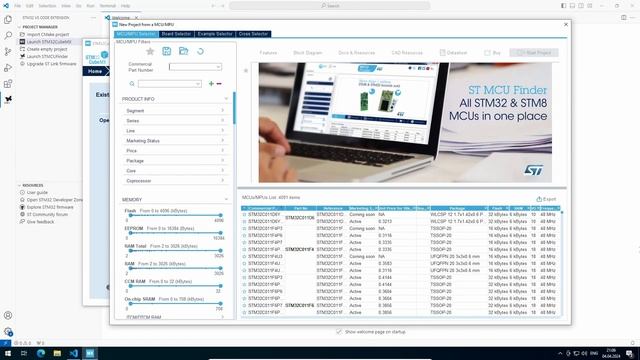Open User guide resource link
The height and width of the screenshot is (360, 640).
coord(37,193)
